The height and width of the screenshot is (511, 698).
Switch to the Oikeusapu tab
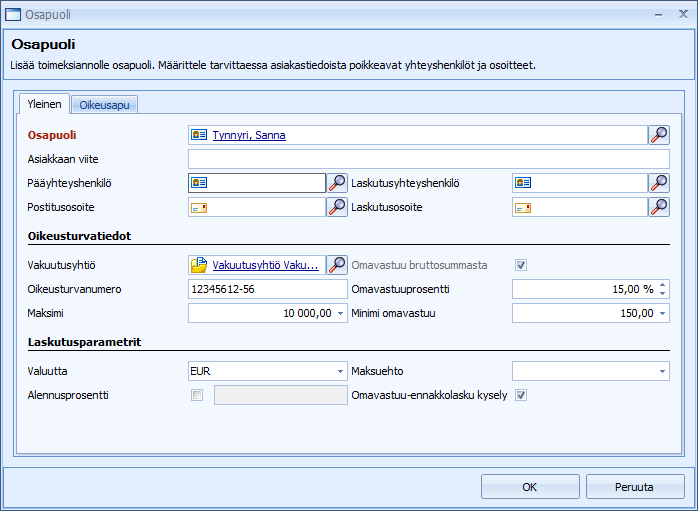tap(104, 105)
